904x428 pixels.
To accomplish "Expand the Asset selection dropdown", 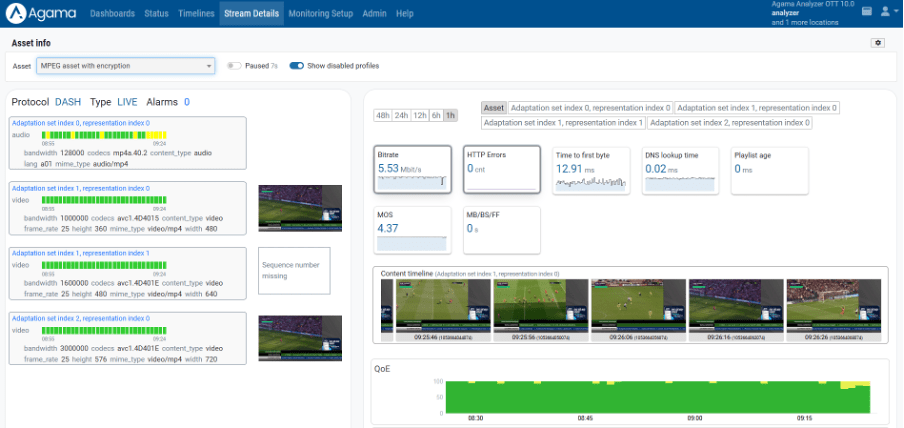I will (x=125, y=66).
